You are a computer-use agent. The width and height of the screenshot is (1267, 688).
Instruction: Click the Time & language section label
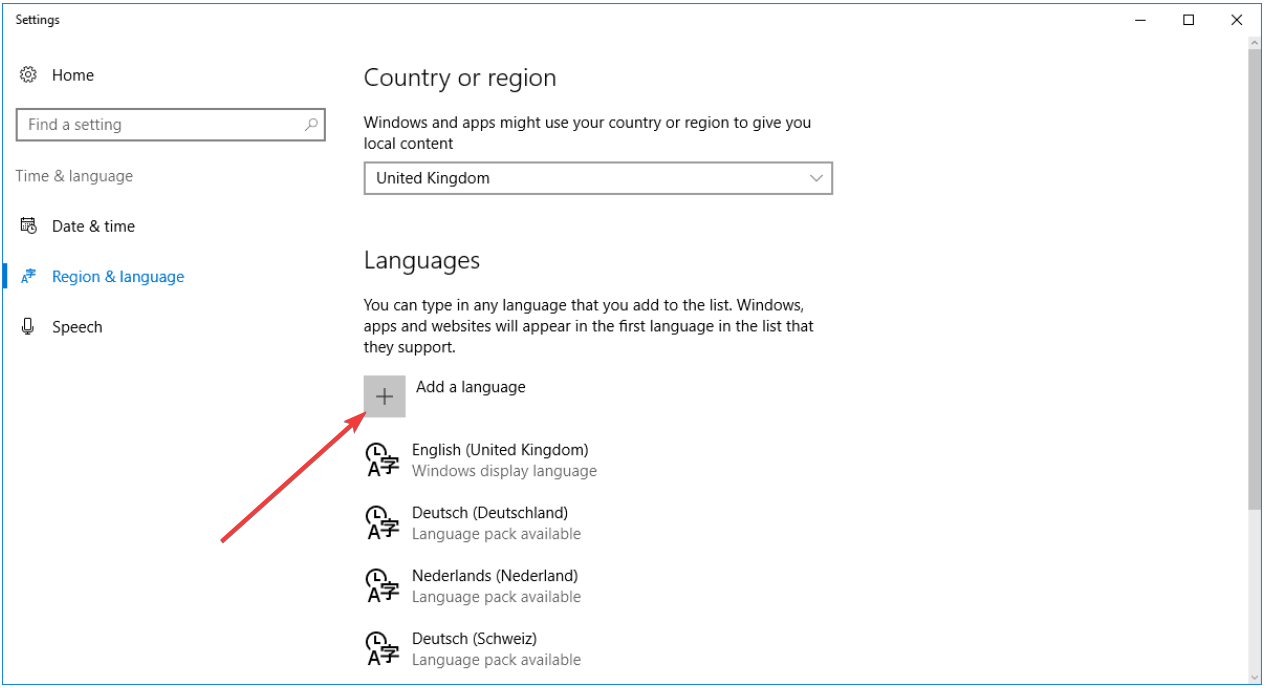tap(74, 176)
